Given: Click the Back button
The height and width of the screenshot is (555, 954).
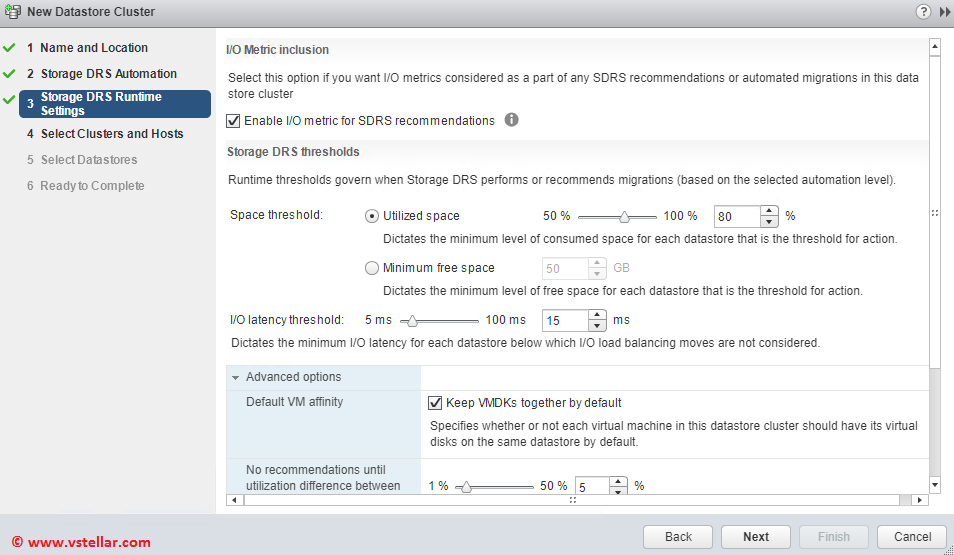Looking at the screenshot, I should pos(678,537).
